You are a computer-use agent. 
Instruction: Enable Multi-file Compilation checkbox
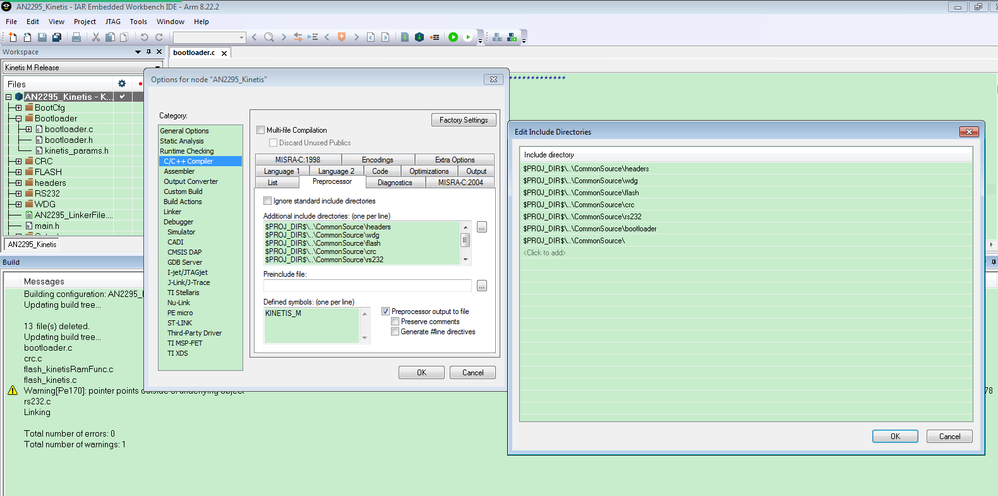point(260,130)
